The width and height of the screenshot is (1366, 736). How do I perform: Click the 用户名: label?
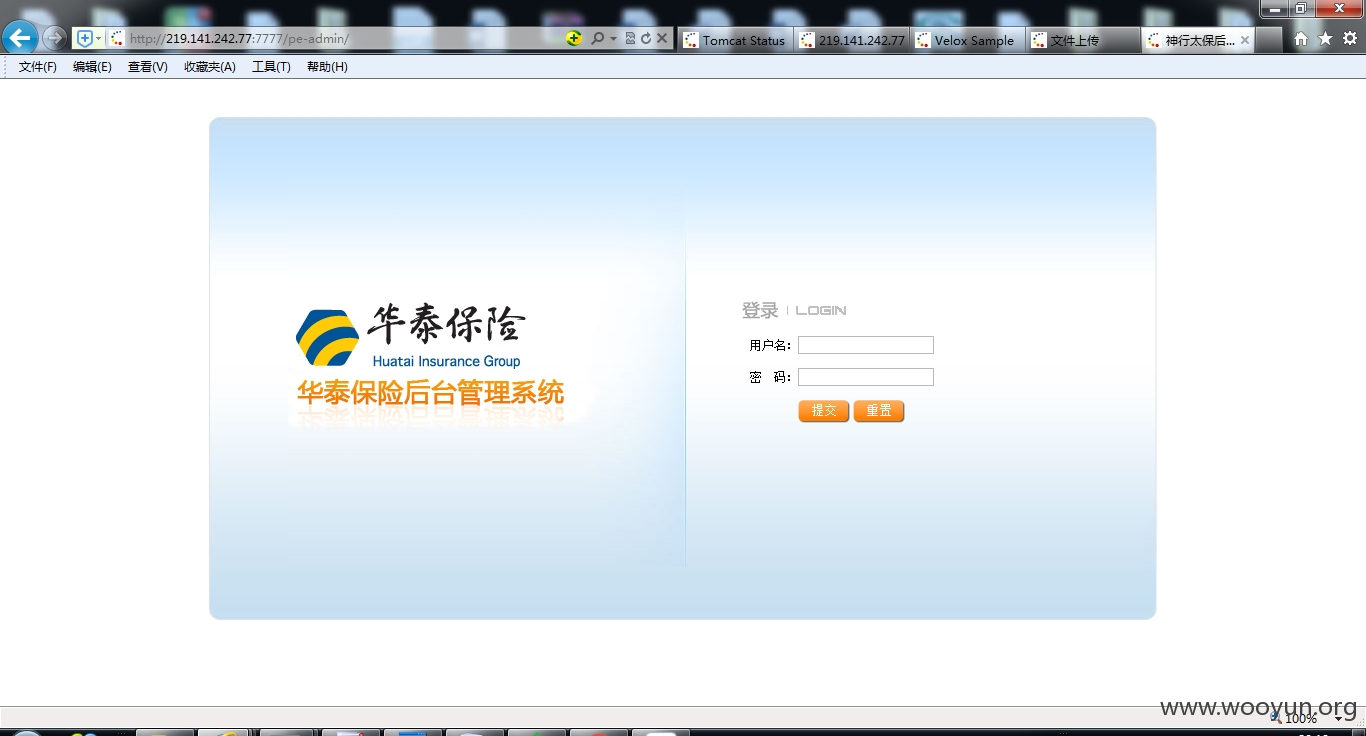(x=770, y=345)
